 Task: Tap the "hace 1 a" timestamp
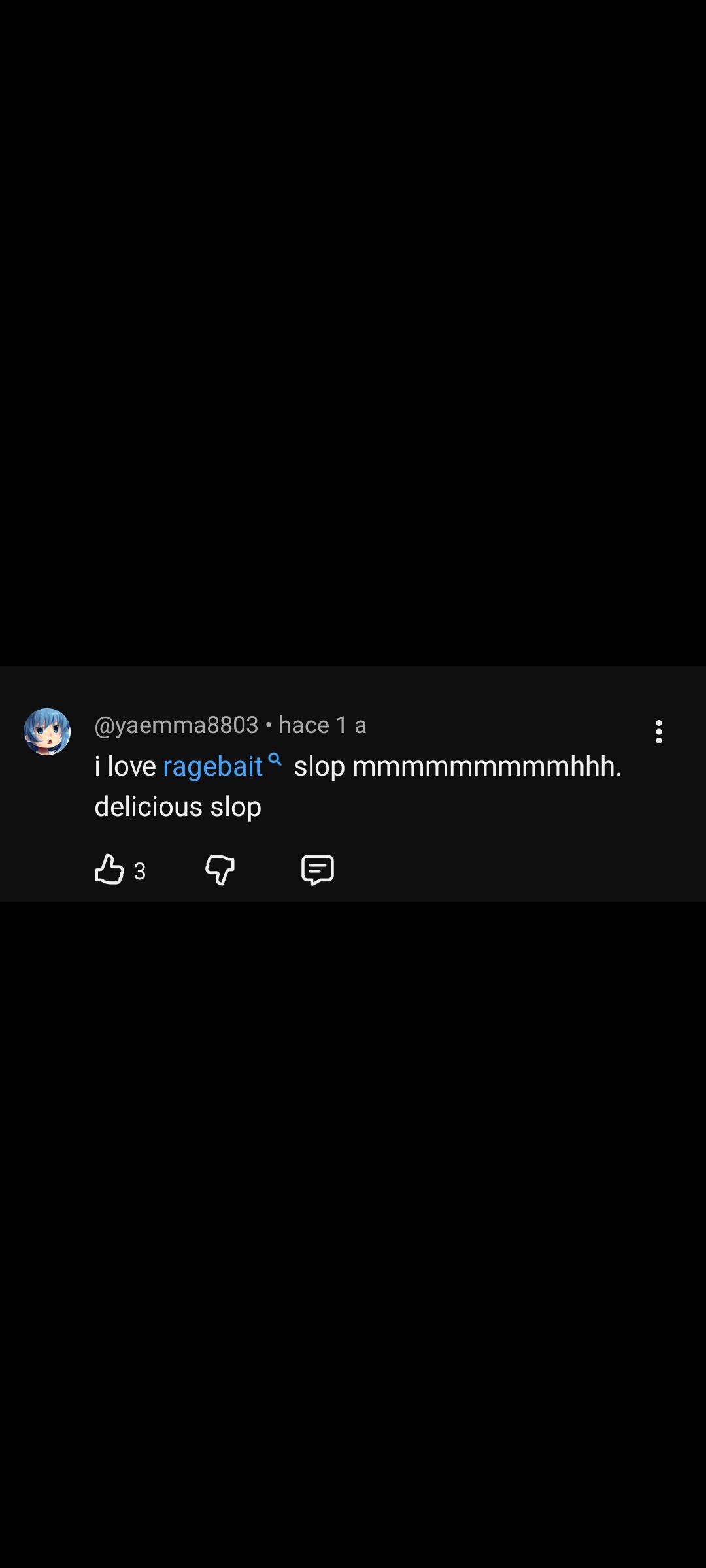tap(322, 725)
